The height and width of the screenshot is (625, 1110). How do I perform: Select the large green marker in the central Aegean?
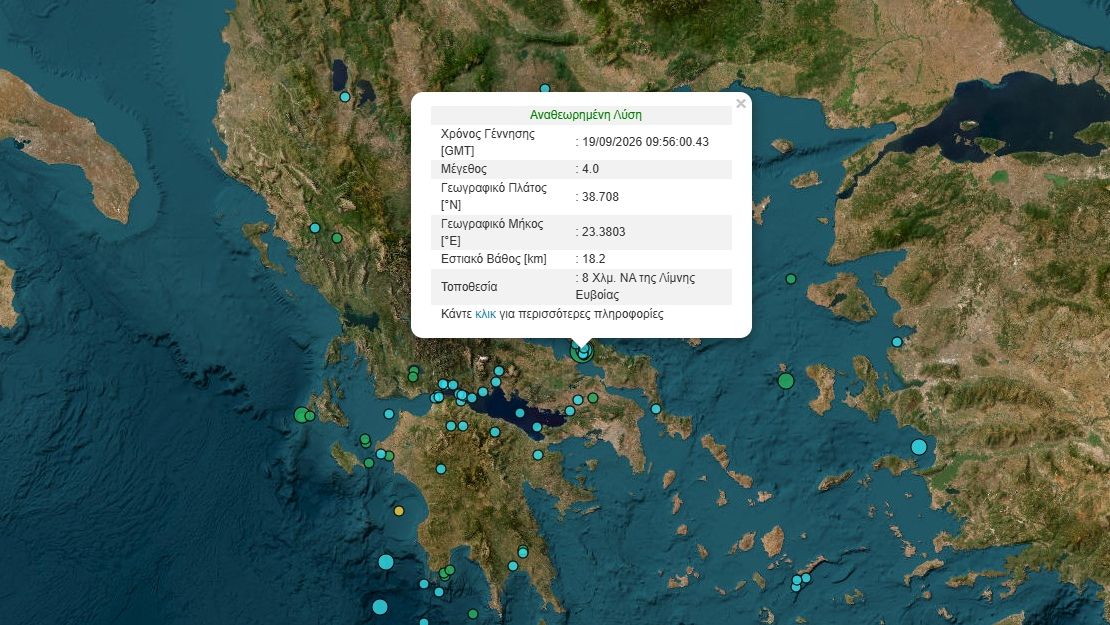pyautogui.click(x=786, y=381)
